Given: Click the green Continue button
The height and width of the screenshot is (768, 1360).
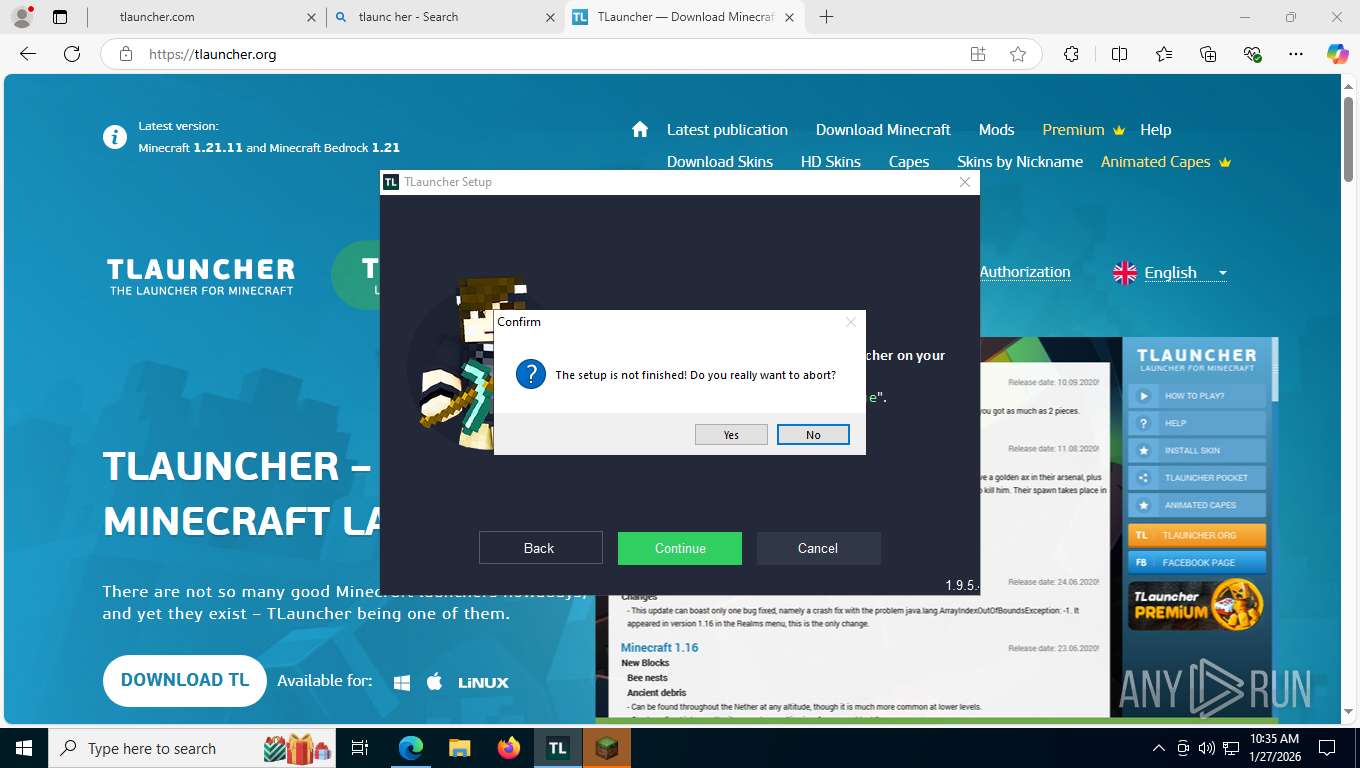Looking at the screenshot, I should (x=680, y=548).
